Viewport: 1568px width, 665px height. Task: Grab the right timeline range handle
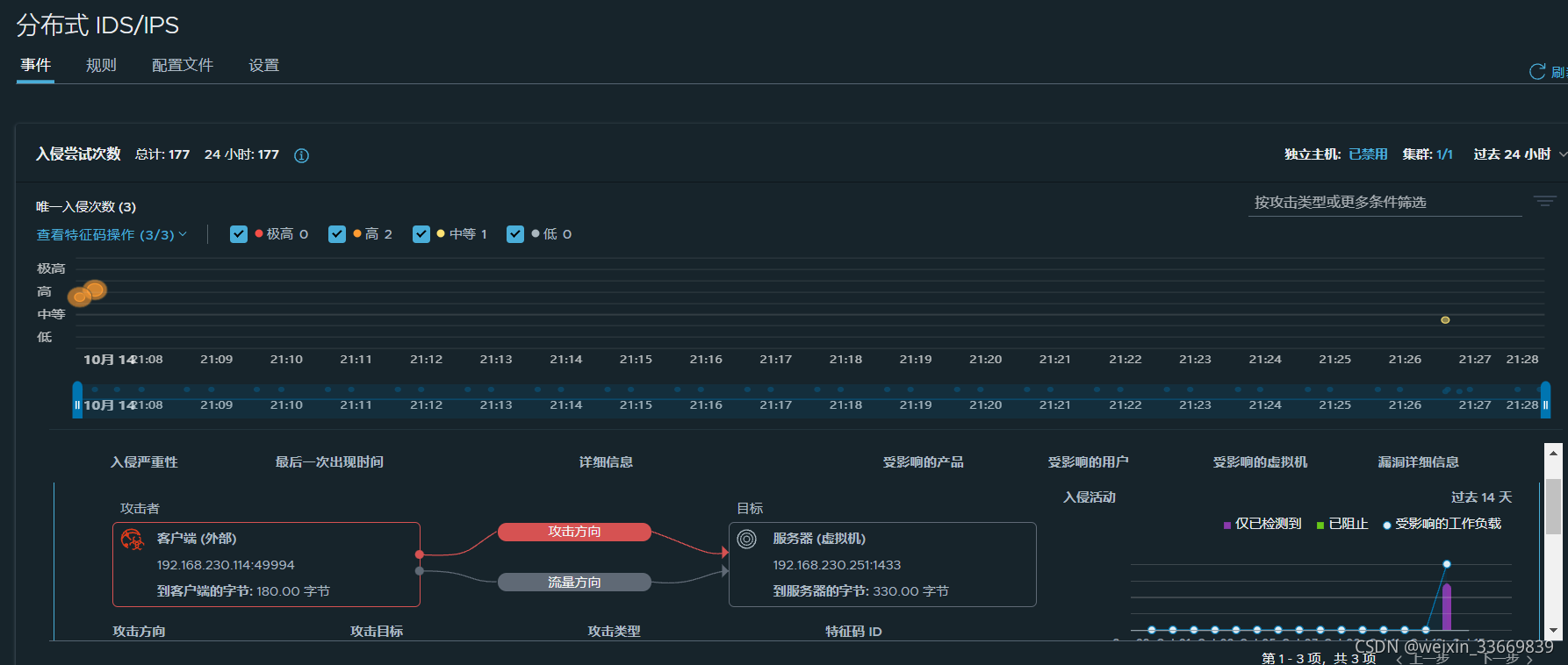pyautogui.click(x=1545, y=400)
